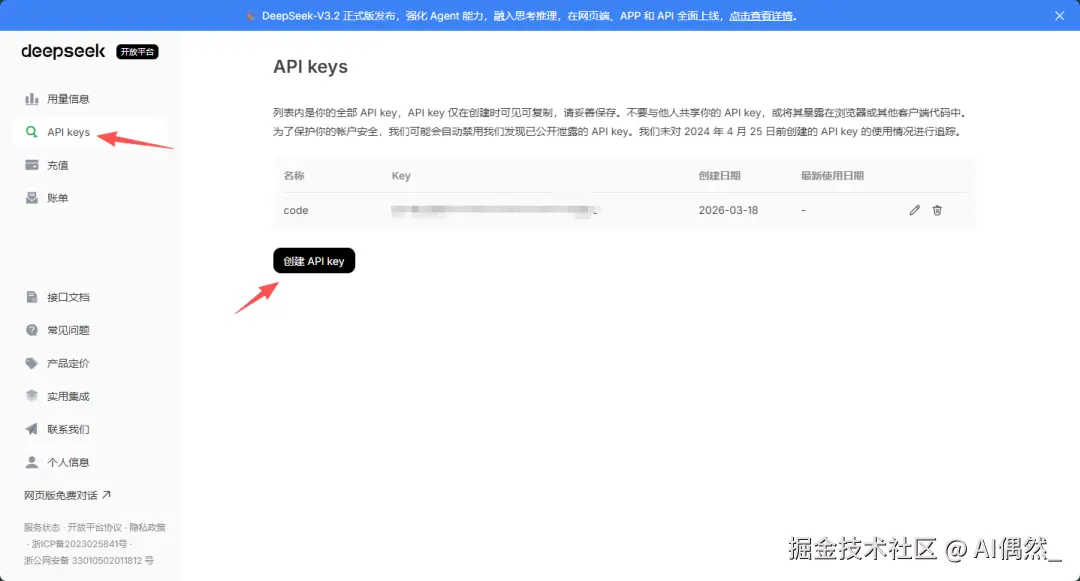The height and width of the screenshot is (581, 1080).
Task: Open the 开放平台协议 footer link
Action: coord(94,527)
